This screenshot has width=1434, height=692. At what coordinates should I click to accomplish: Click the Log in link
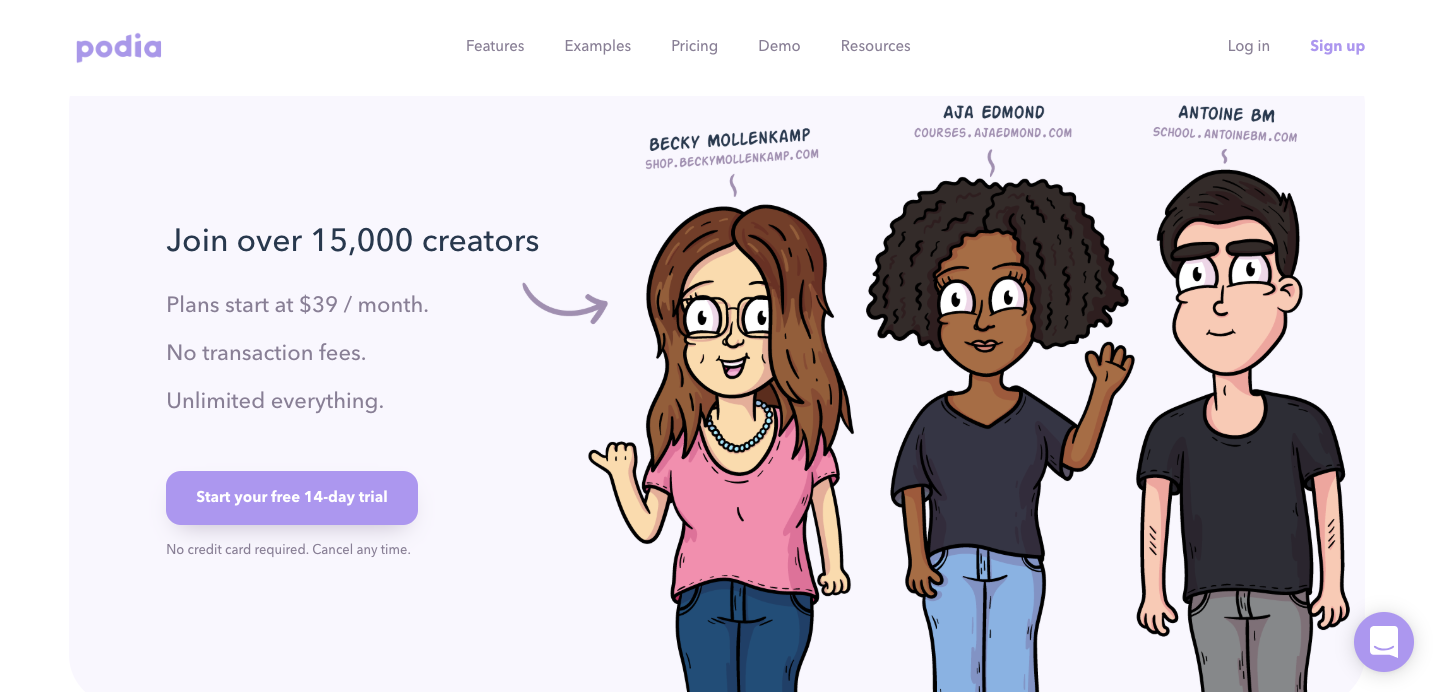1249,46
